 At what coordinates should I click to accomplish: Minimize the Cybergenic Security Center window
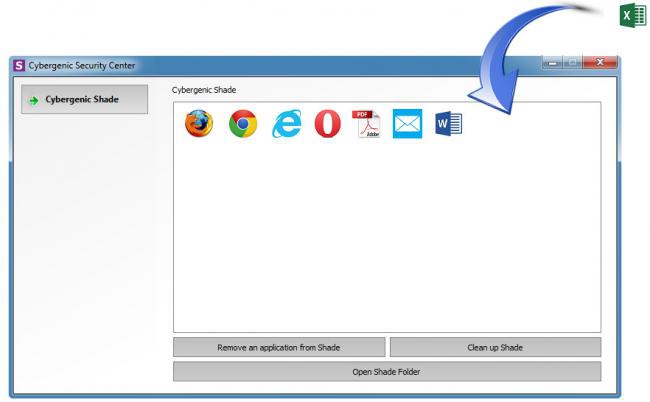click(x=552, y=63)
